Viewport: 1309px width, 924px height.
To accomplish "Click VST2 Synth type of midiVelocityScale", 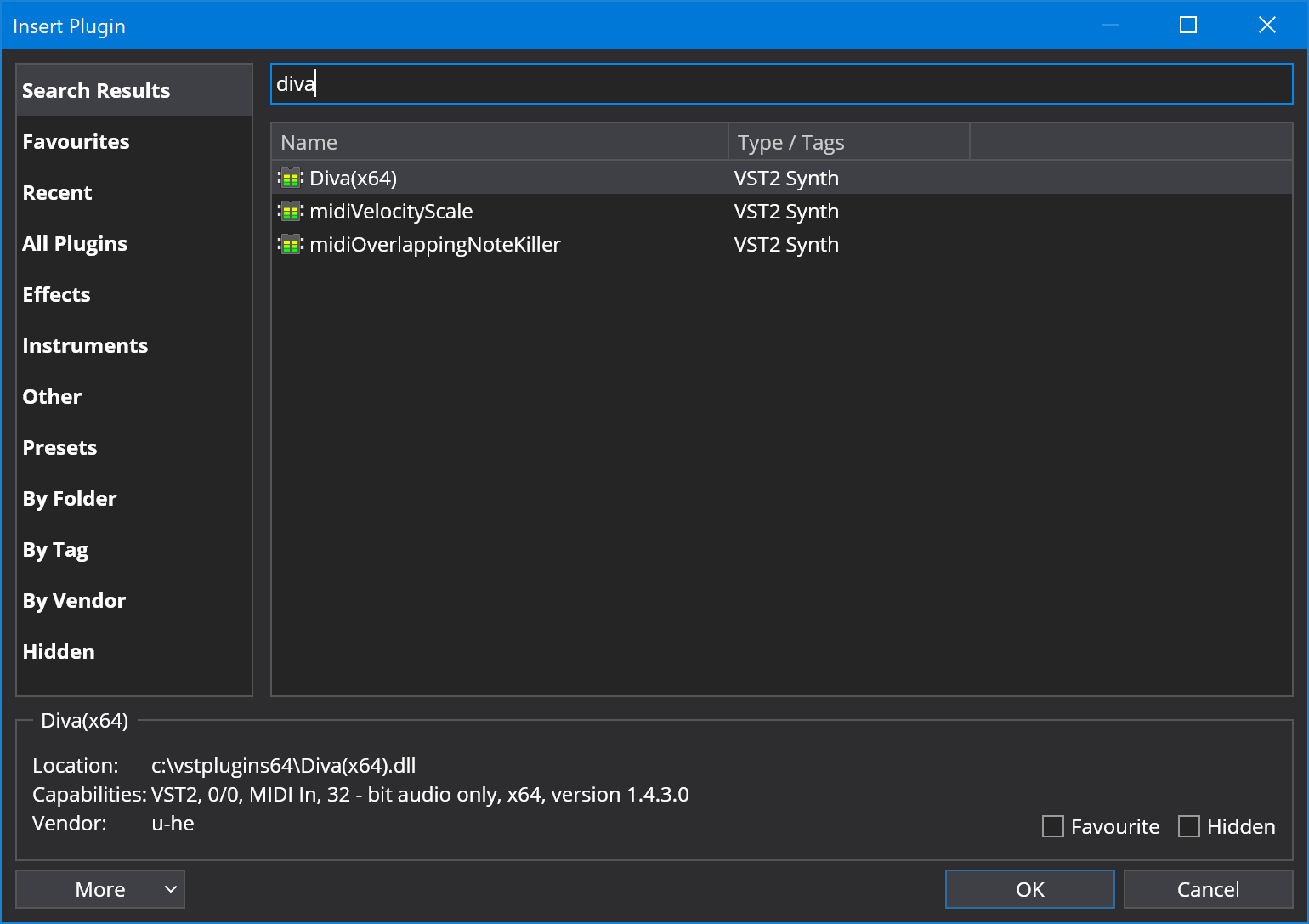I will click(786, 211).
